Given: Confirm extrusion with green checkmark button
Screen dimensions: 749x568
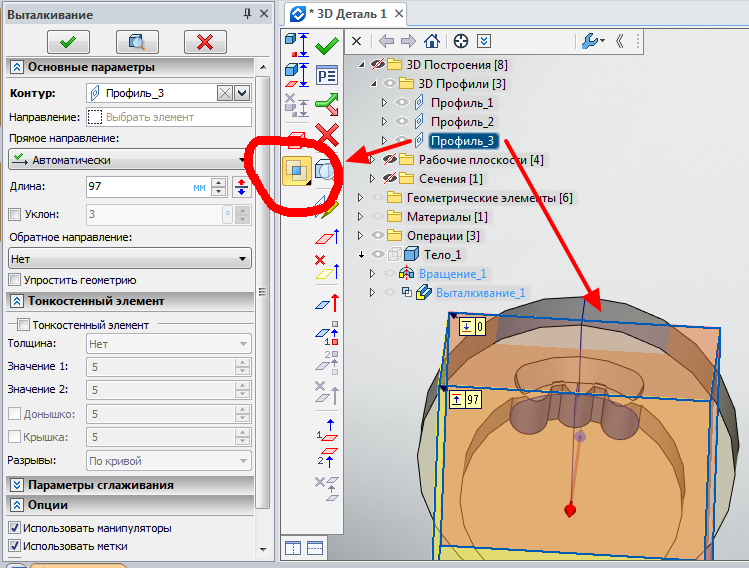Looking at the screenshot, I should [x=68, y=42].
